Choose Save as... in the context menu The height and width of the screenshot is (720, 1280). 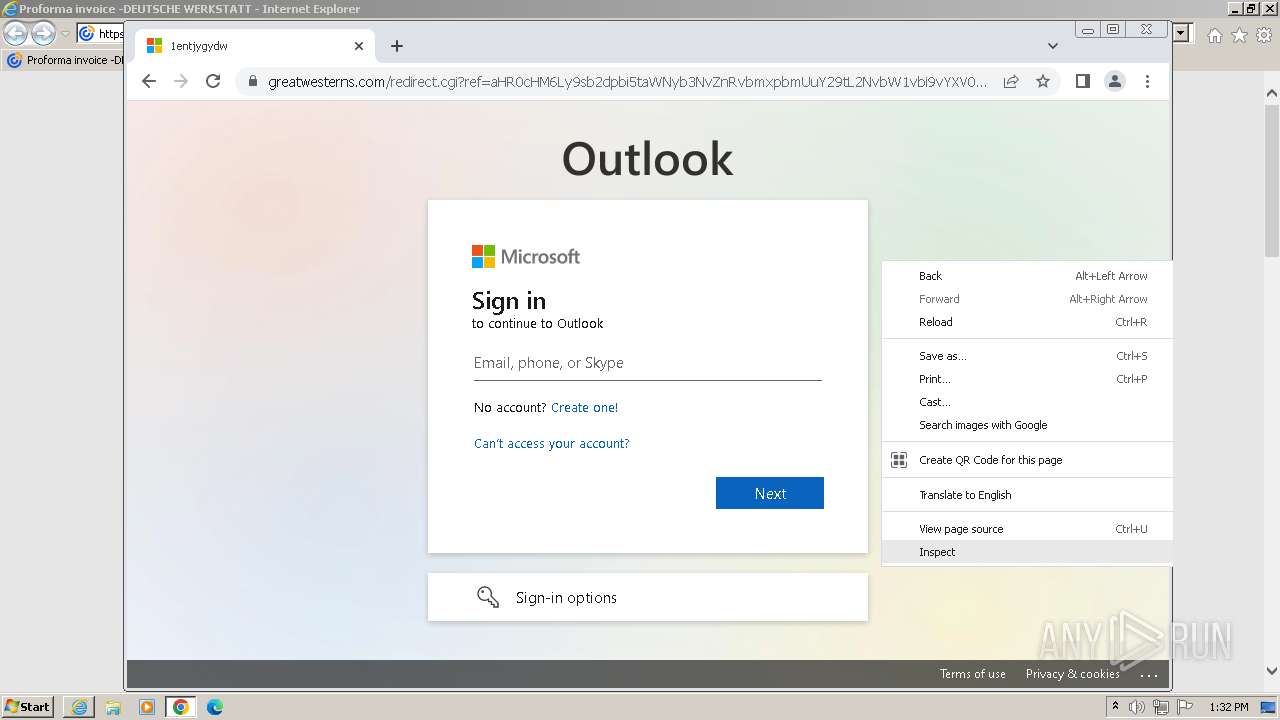point(1027,356)
